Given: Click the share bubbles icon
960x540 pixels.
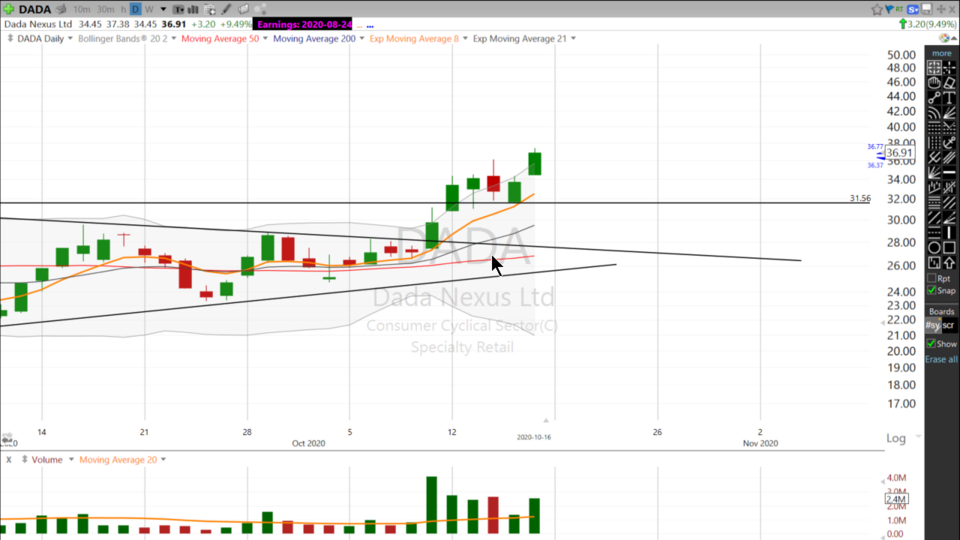Looking at the screenshot, I should click(x=260, y=9).
